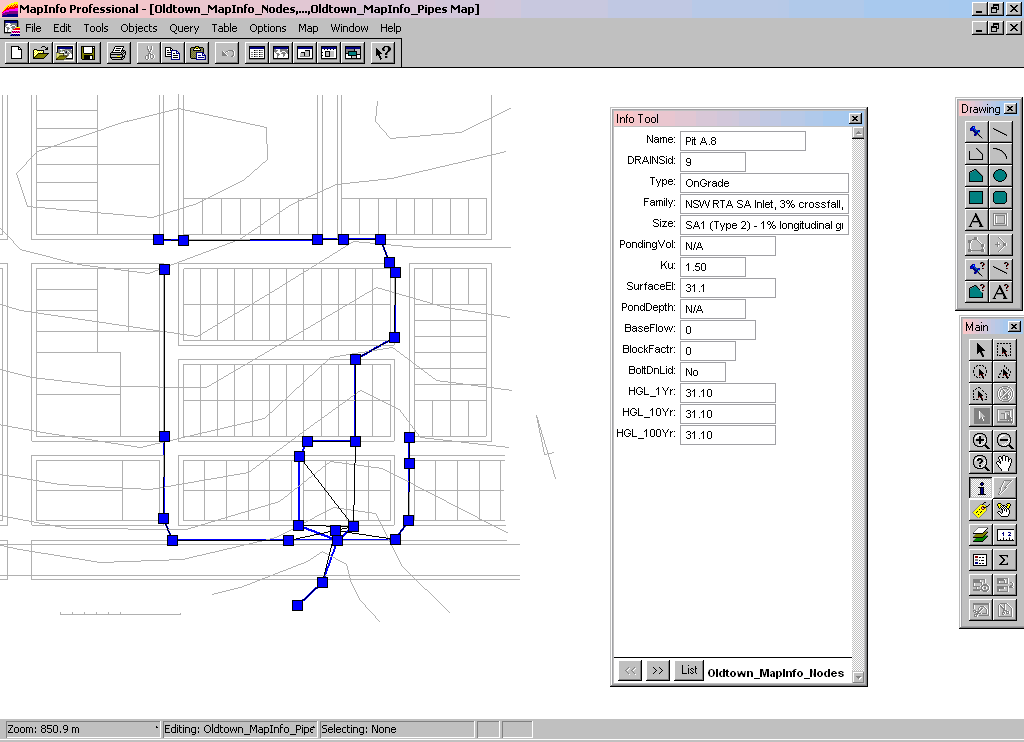Pick the Text tool in Drawing toolbar
Image resolution: width=1024 pixels, height=742 pixels.
976,220
